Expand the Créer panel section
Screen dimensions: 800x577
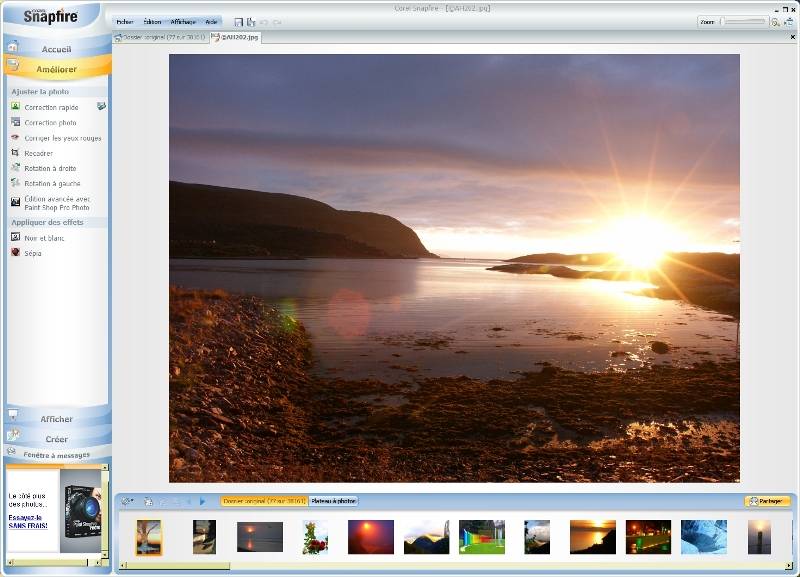(56, 438)
